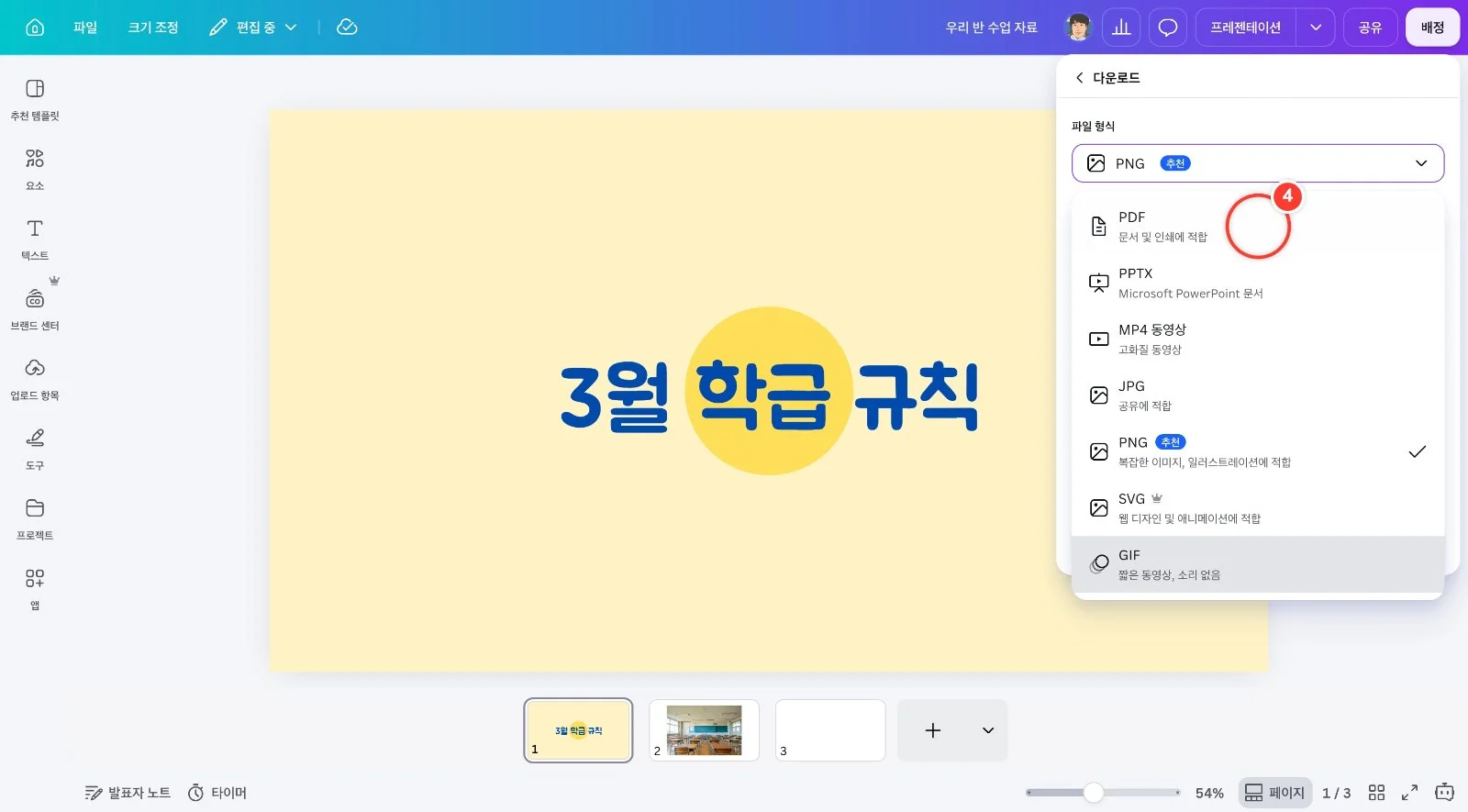Click the 프레젠테이션 button
This screenshot has height=812, width=1468.
[1245, 28]
